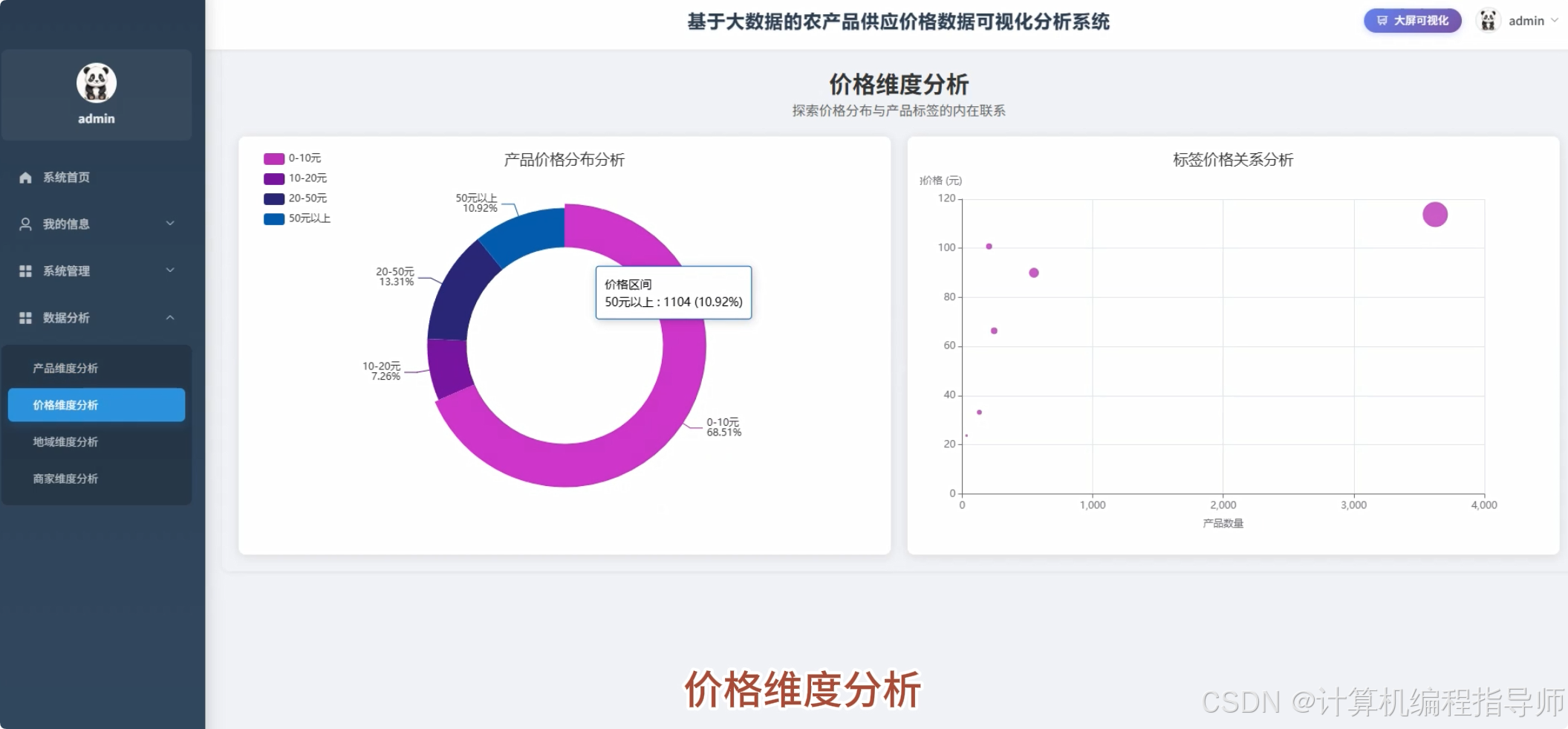Click the admin profile avatar top right
Screen dimensions: 1568x729
1488,20
